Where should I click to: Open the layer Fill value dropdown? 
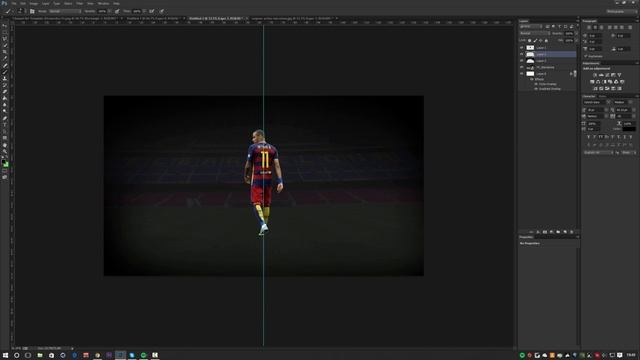(x=576, y=40)
